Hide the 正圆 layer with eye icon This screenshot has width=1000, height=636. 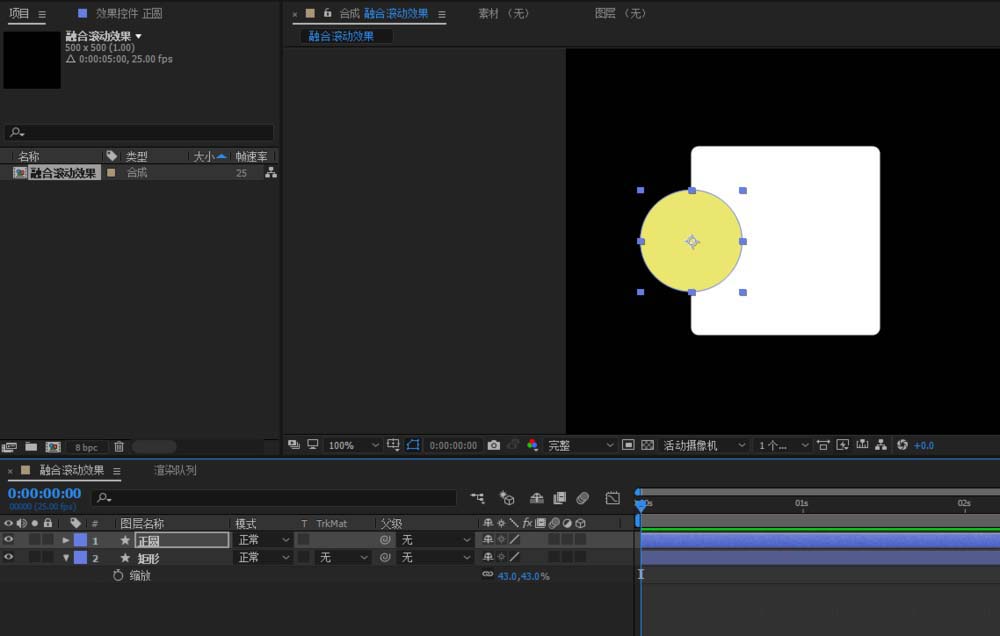coord(9,540)
